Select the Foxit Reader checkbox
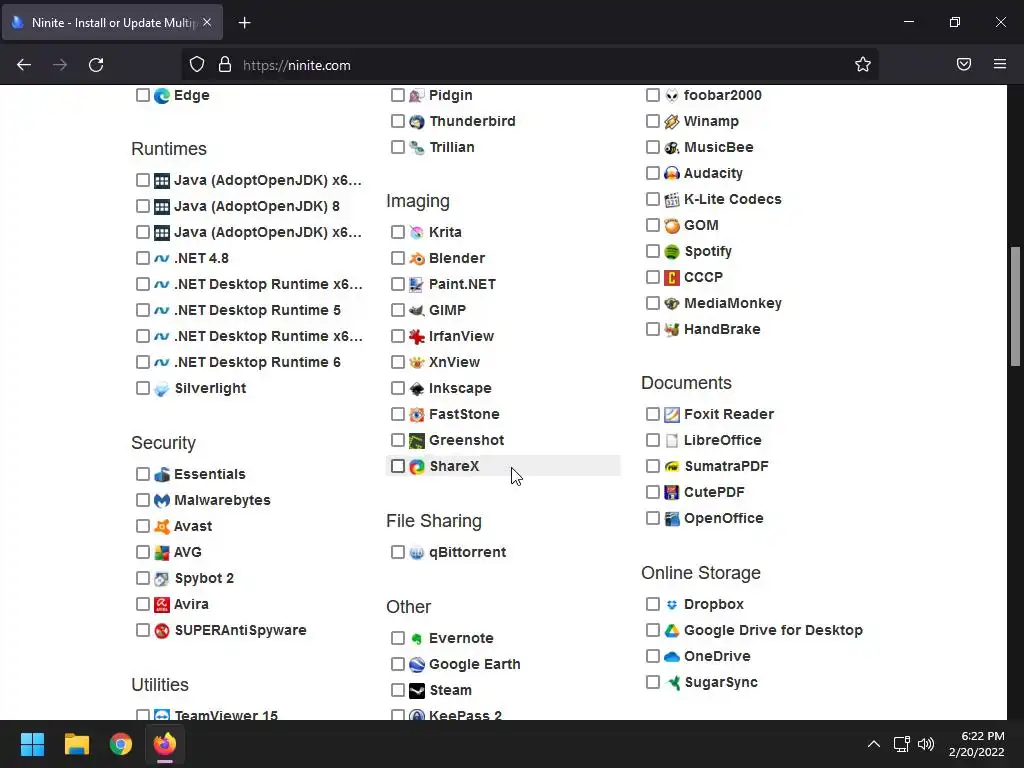The height and width of the screenshot is (768, 1024). click(652, 413)
